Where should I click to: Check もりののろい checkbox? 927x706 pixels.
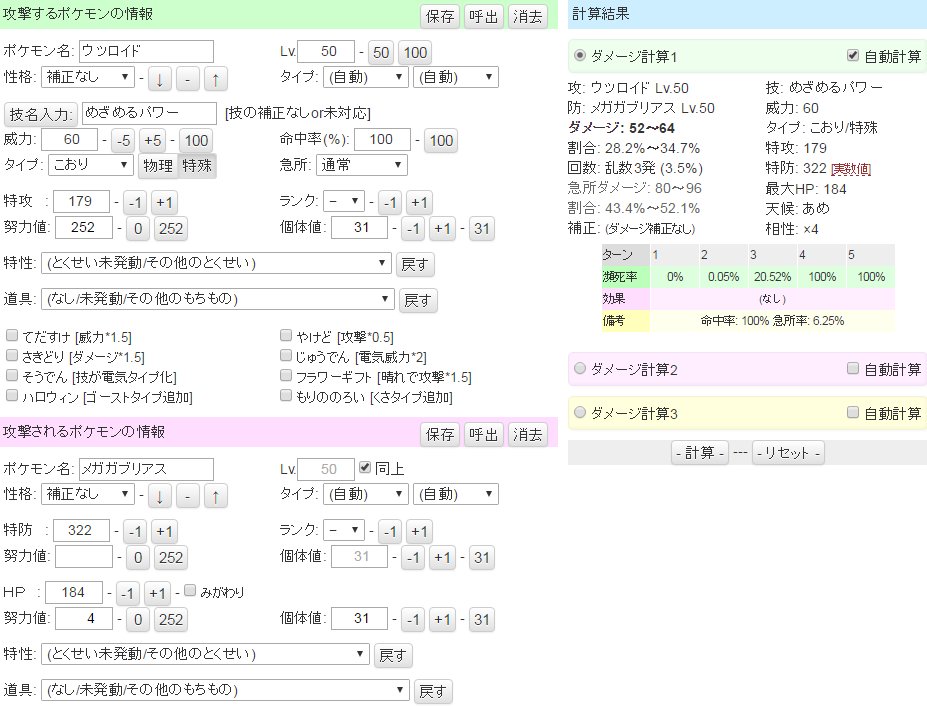tap(286, 395)
